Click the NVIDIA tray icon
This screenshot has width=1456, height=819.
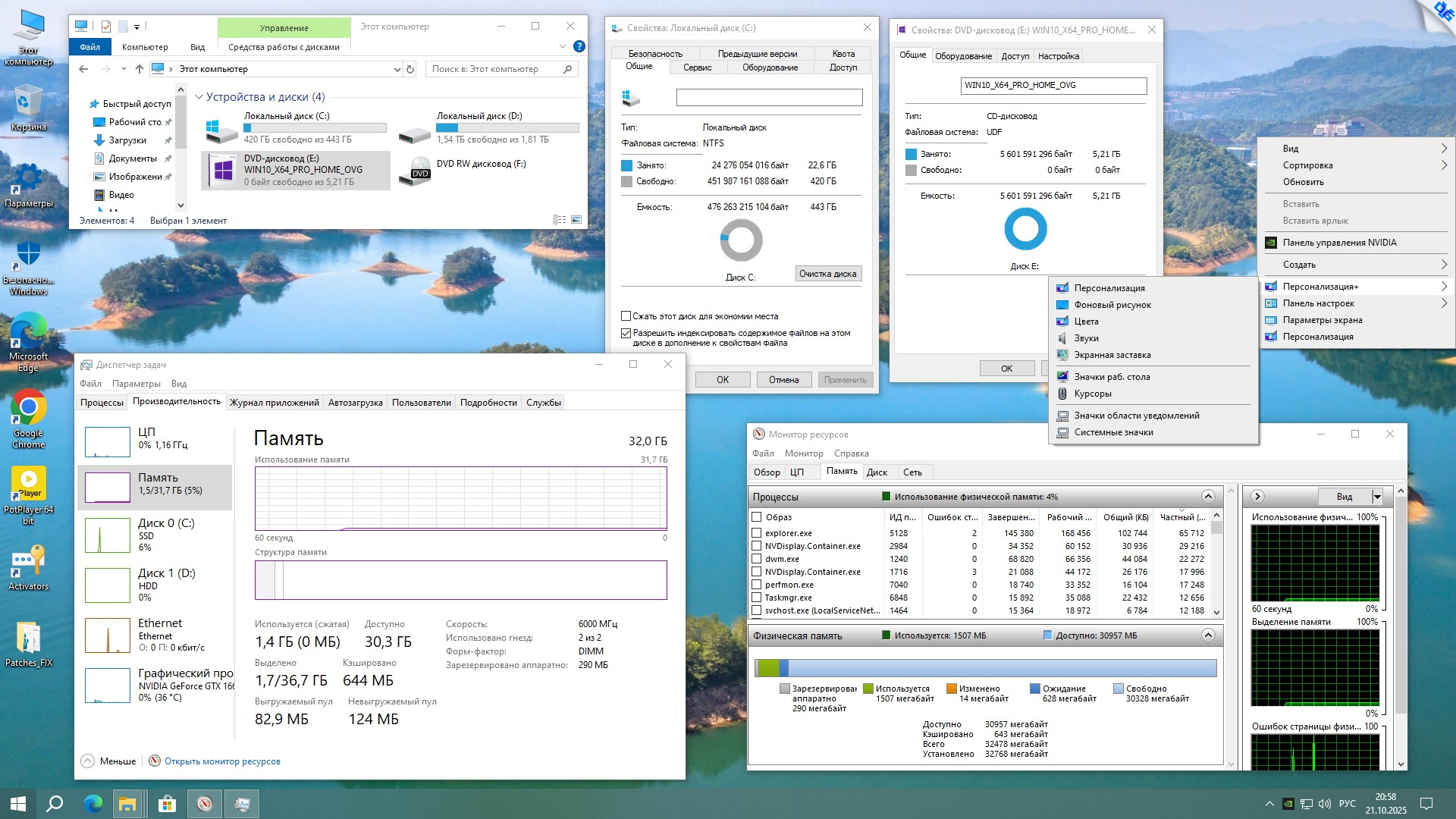click(x=1288, y=804)
